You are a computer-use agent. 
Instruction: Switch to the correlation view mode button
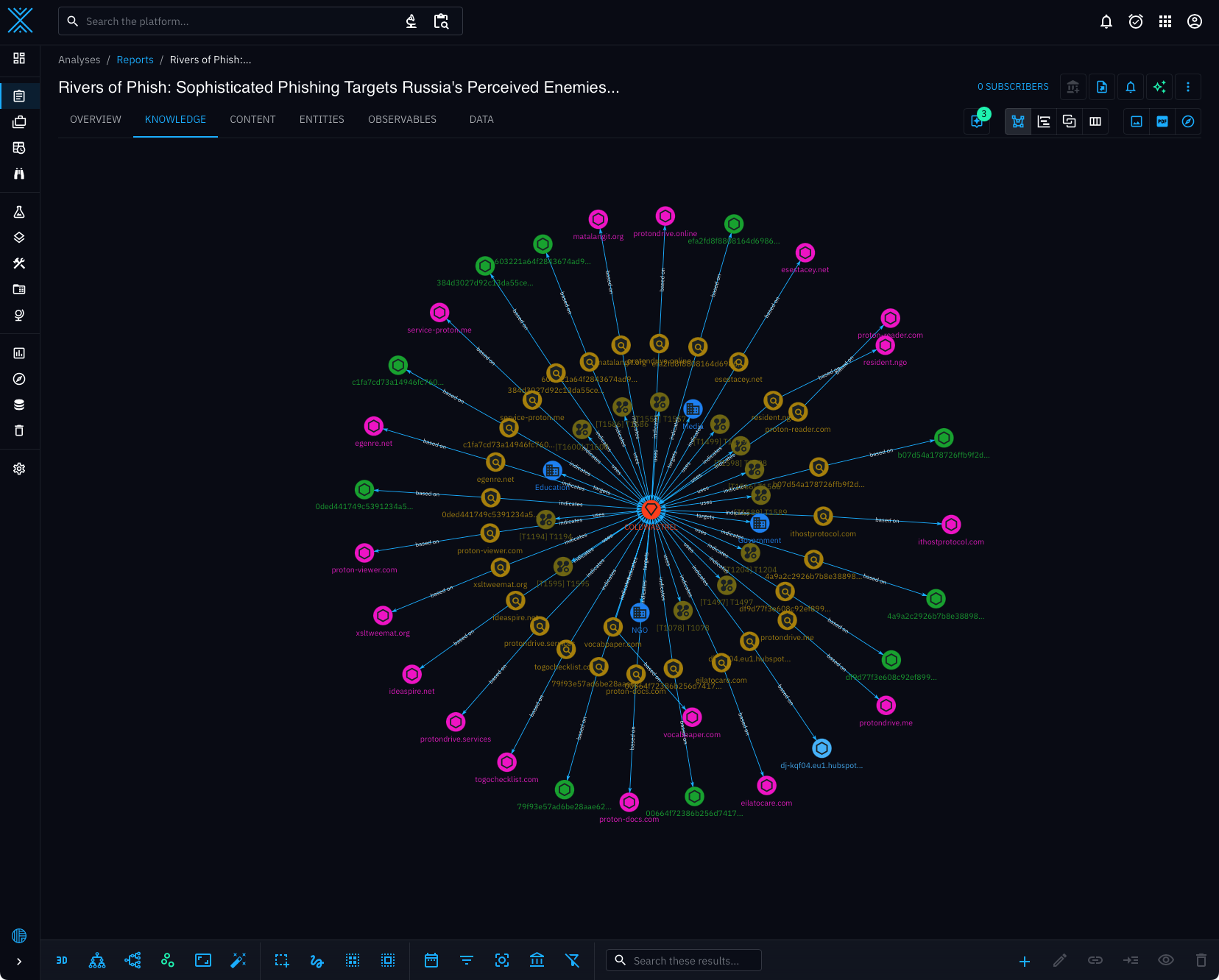1070,121
